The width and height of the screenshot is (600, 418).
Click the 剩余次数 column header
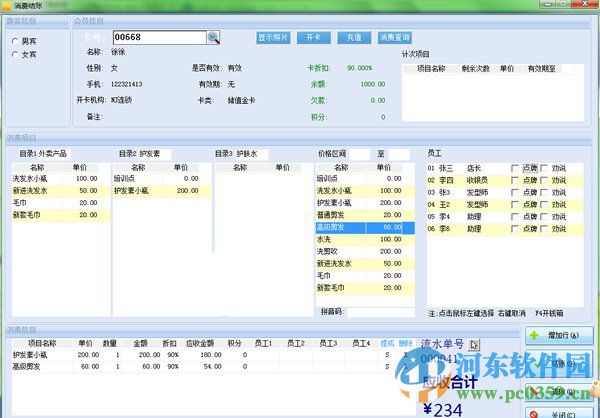pyautogui.click(x=475, y=69)
